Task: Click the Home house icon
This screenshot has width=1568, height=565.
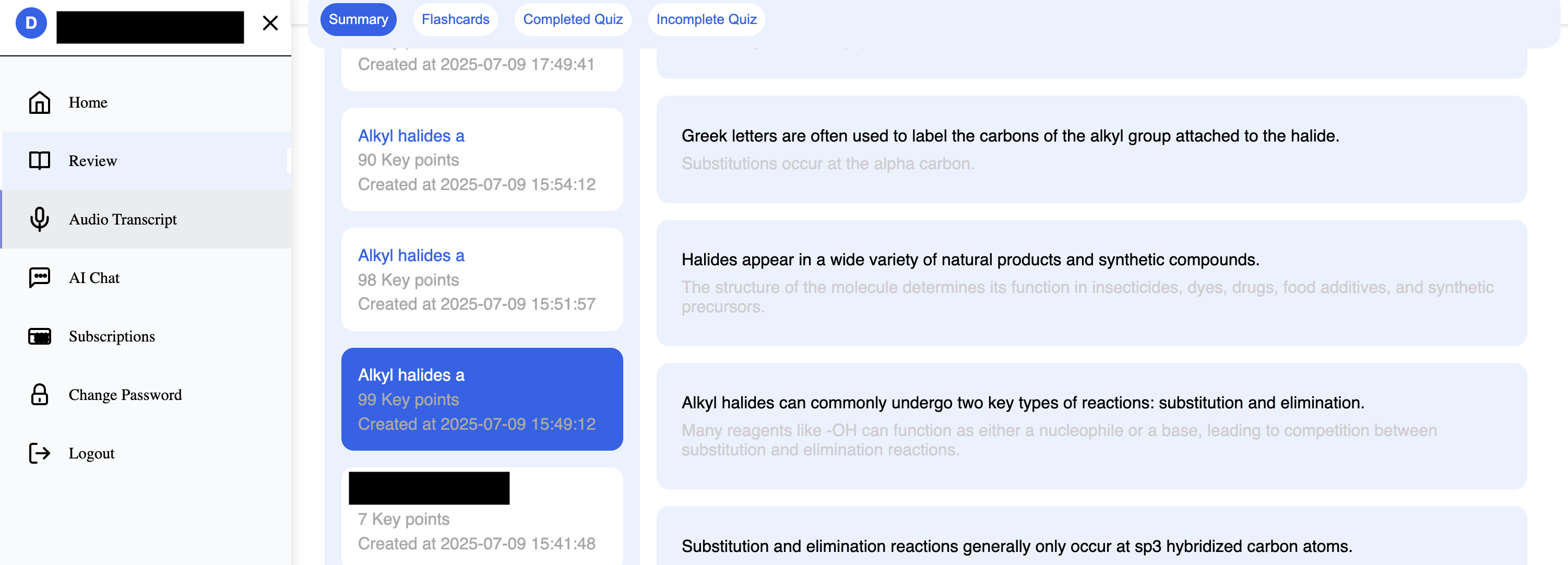Action: pos(40,102)
